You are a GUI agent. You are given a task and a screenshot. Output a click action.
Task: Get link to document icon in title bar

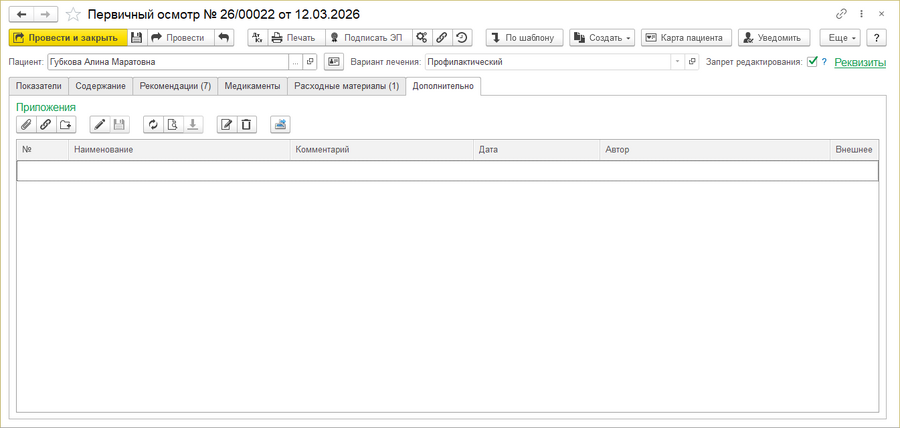point(841,14)
